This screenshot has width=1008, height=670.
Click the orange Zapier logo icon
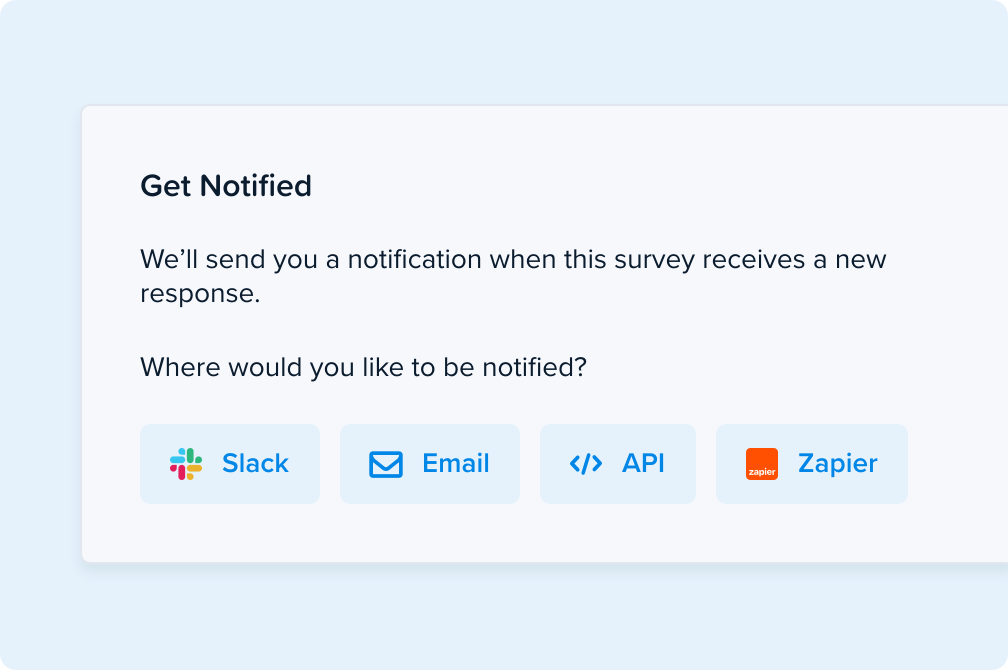[x=762, y=464]
